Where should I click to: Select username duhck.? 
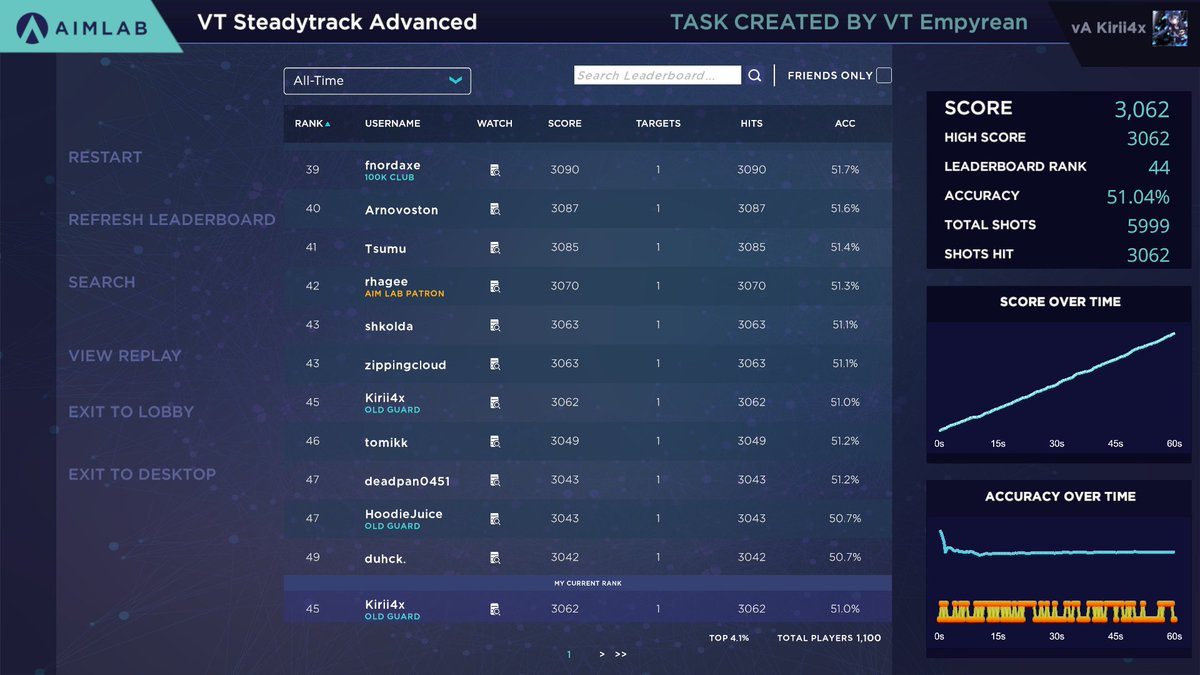pyautogui.click(x=385, y=559)
